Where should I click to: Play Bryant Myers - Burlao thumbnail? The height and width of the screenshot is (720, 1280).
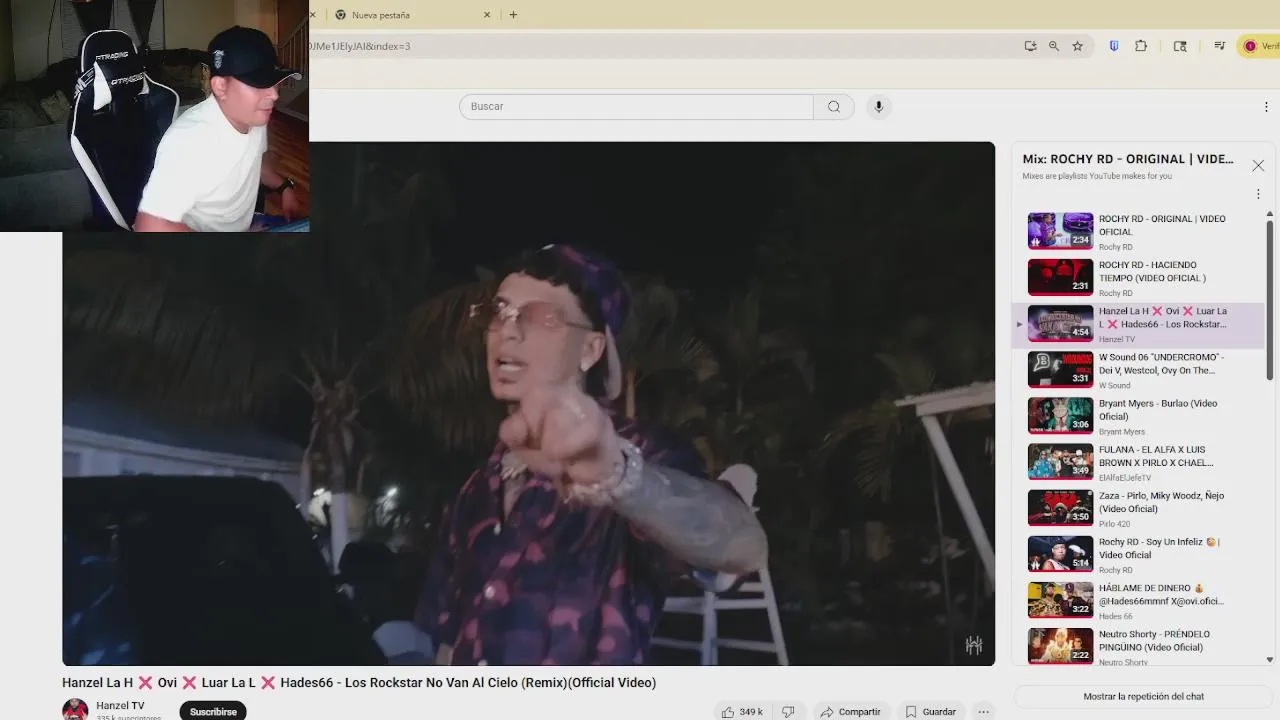click(x=1060, y=415)
